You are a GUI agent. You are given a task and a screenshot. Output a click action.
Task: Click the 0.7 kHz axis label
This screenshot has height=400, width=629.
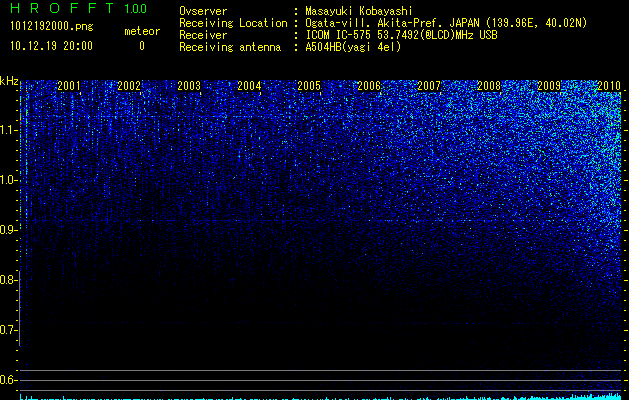[8, 330]
